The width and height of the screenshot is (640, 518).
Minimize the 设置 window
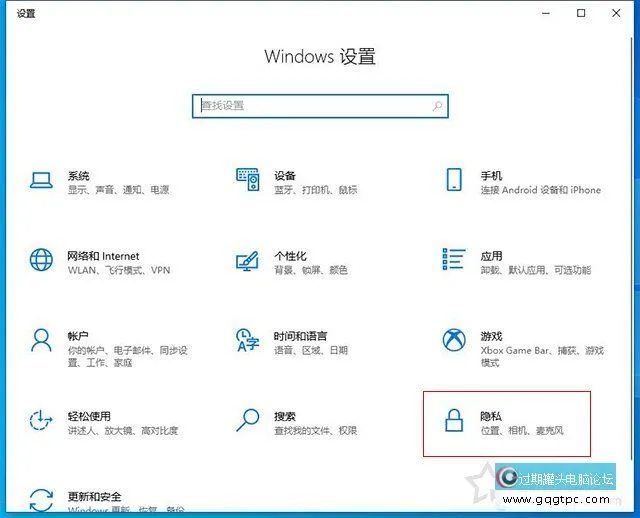546,13
